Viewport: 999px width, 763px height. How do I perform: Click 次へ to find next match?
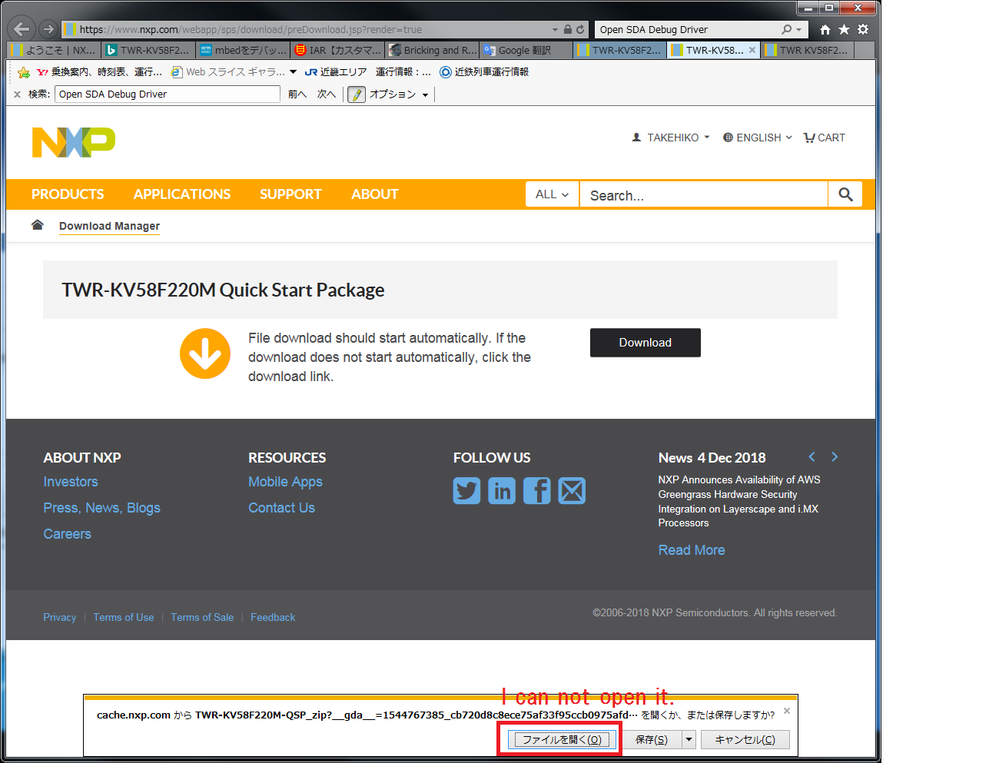click(326, 94)
